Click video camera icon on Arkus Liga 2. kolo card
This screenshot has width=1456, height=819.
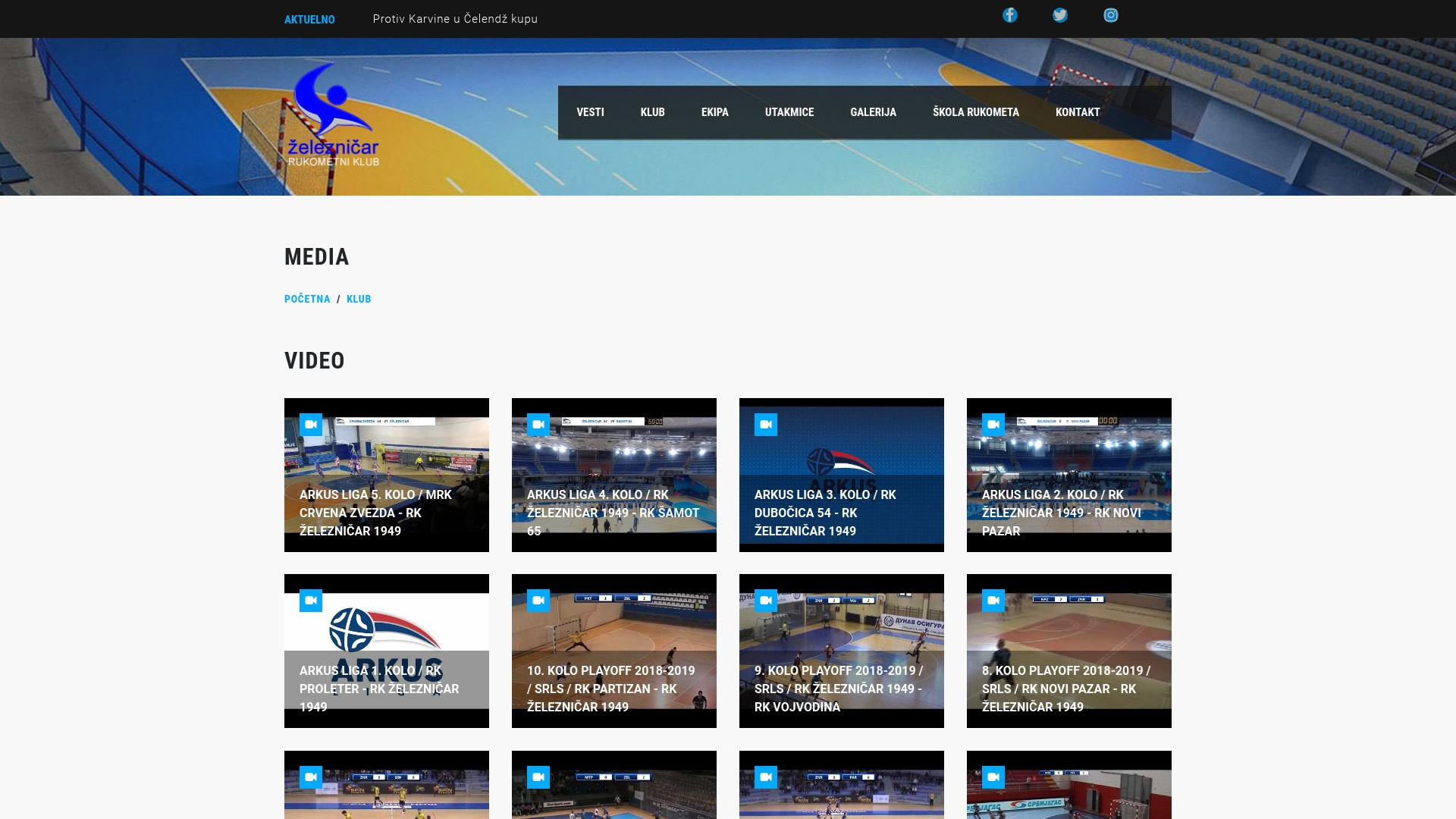[x=993, y=425]
